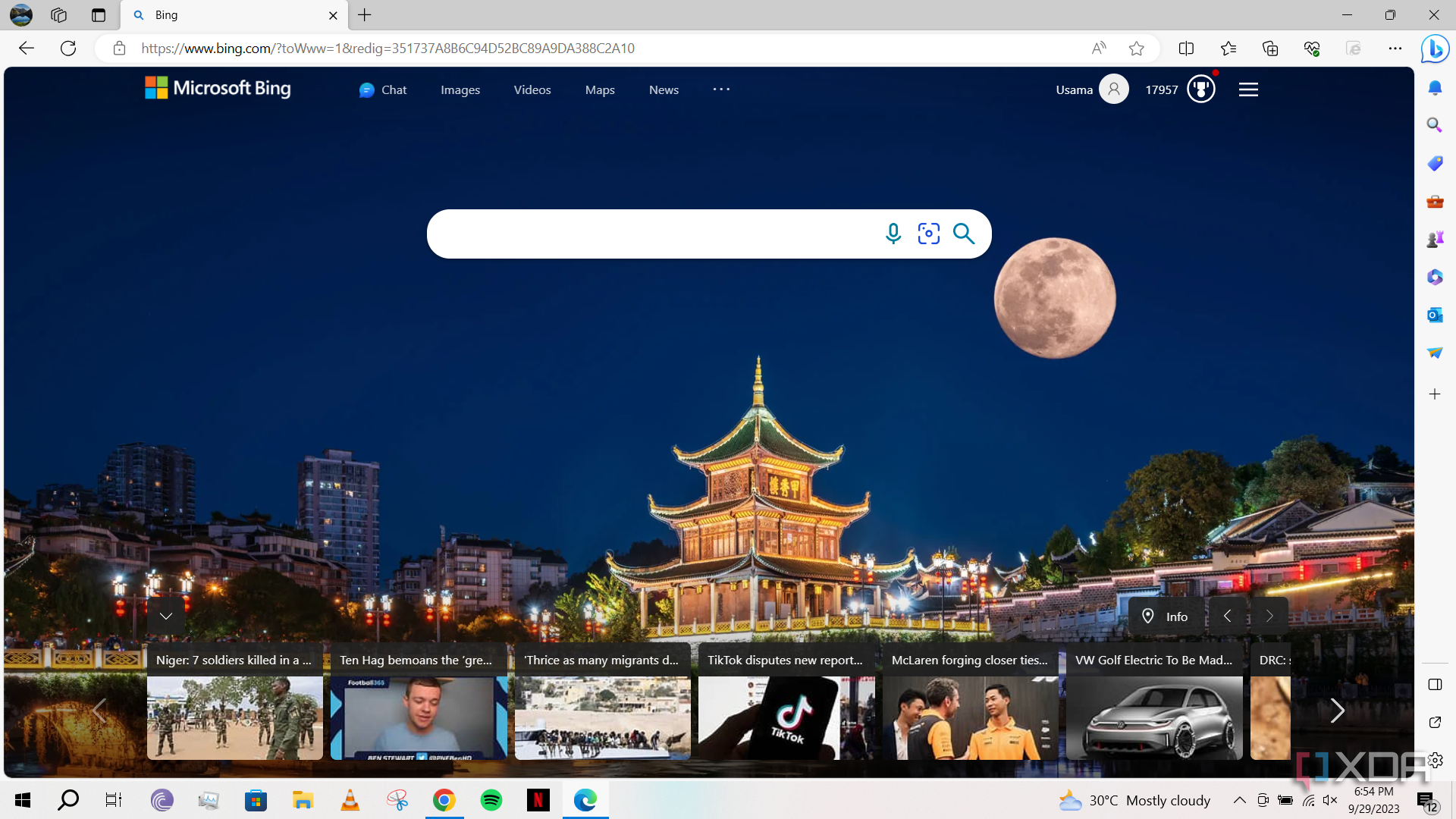Open the Bing hamburger menu
Viewport: 1456px width, 819px height.
tap(1248, 89)
